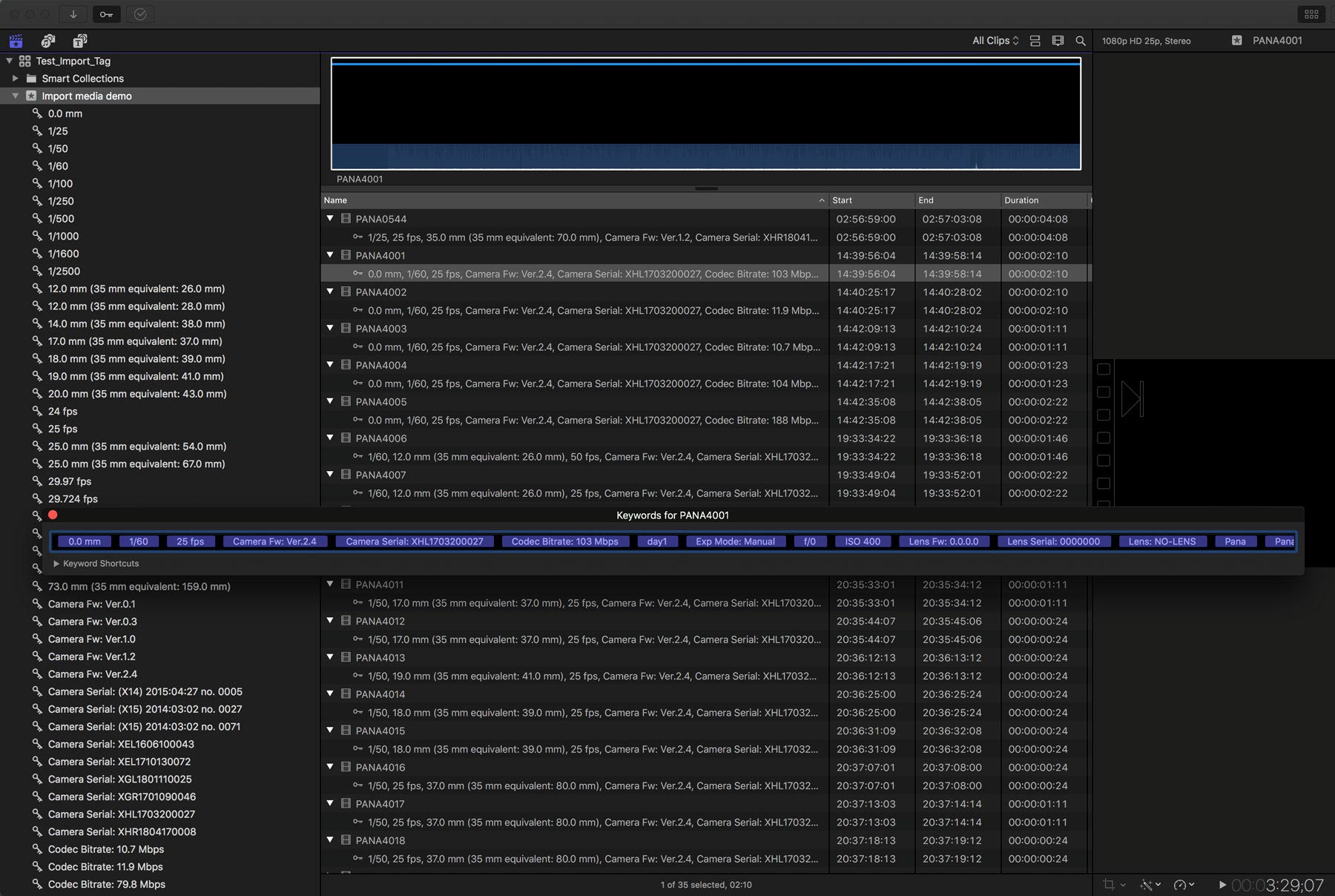Select the PANA4003 clip row

705,329
